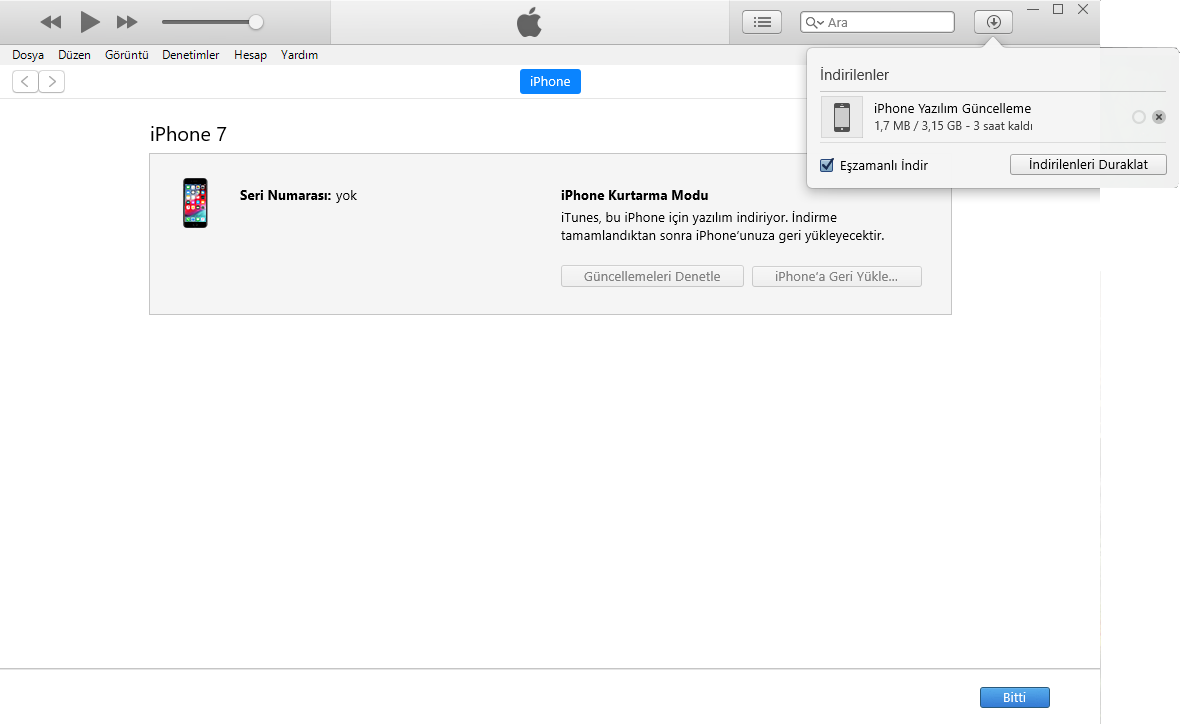Viewport: 1180px width, 724px height.
Task: Open the Düzen menu
Action: pos(75,55)
